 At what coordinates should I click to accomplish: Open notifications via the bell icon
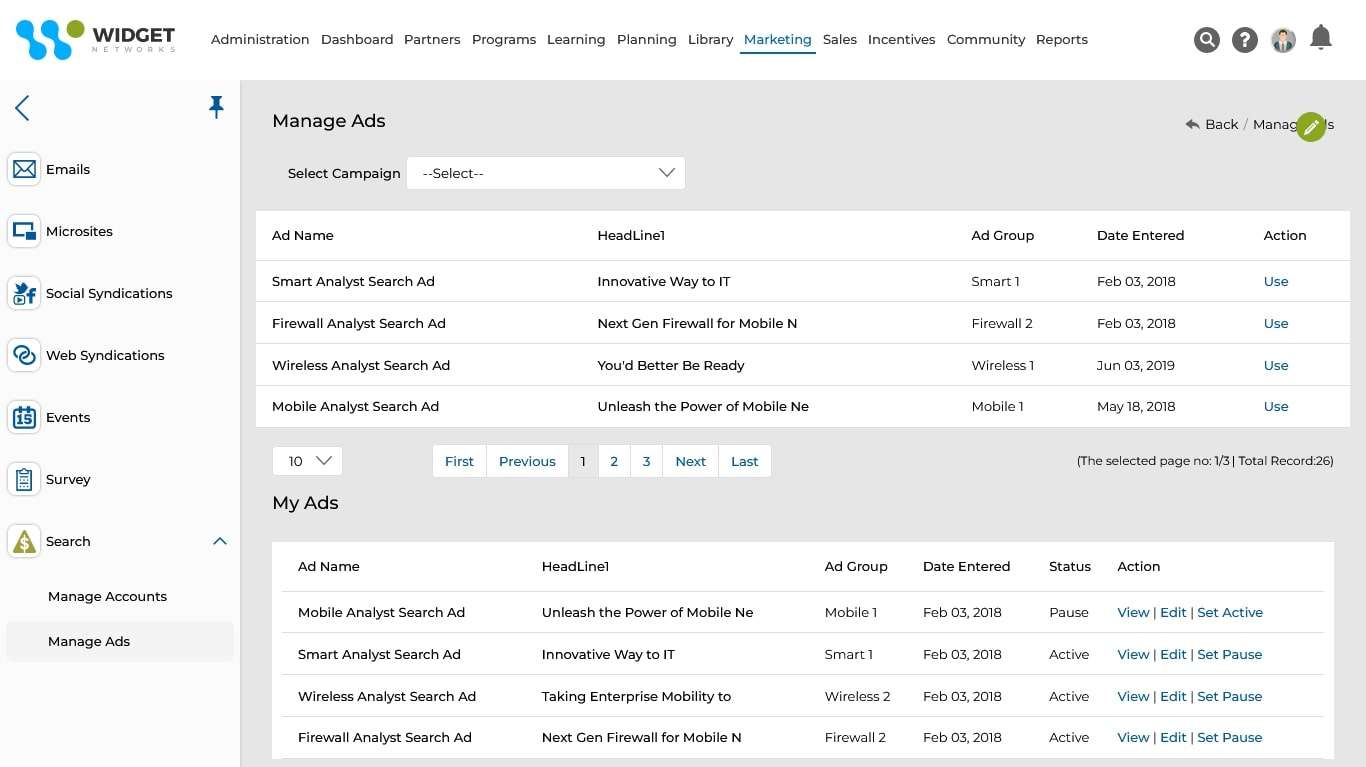click(x=1321, y=37)
